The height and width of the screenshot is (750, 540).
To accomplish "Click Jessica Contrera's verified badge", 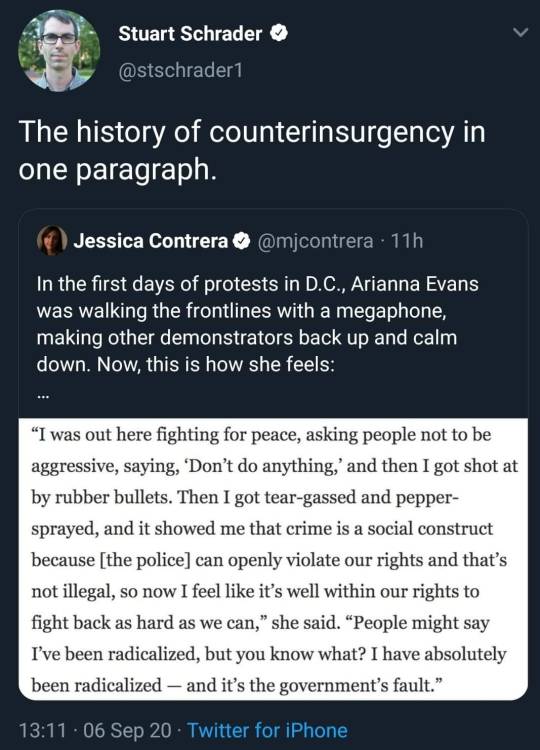I will (242, 241).
